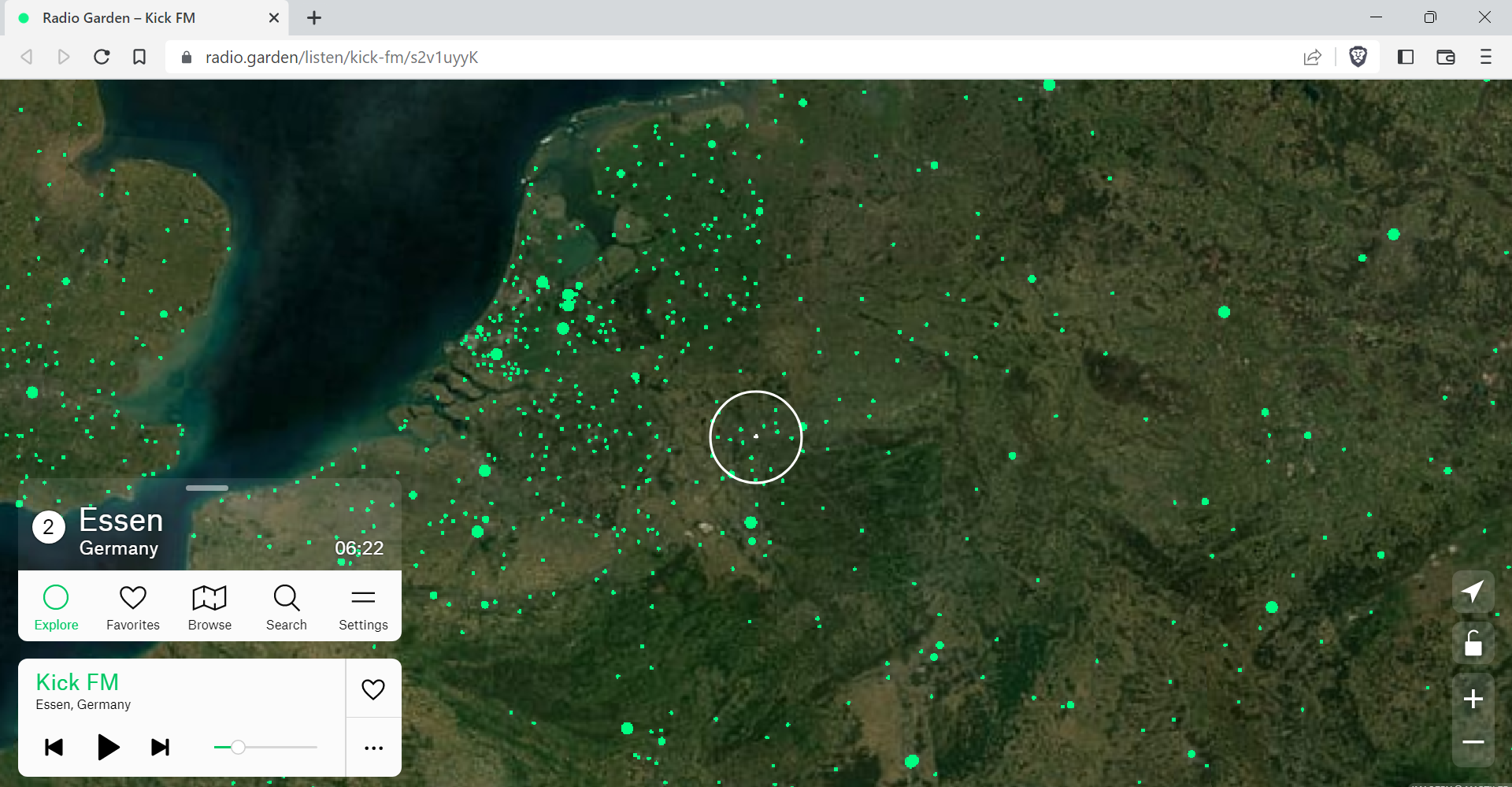Switch to the Explore tab

click(56, 607)
